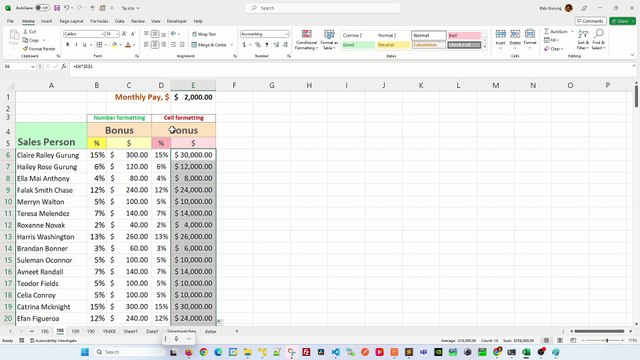Click the Insert Function fx icon
The width and height of the screenshot is (640, 360).
pos(64,66)
